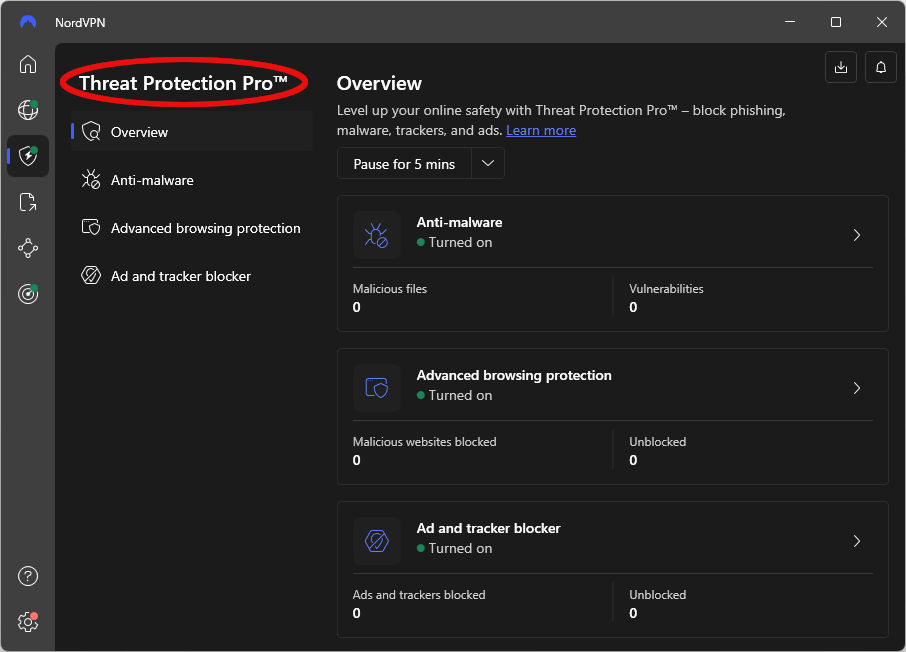The image size is (906, 652).
Task: Open the Dark Web Monitor target icon
Action: (x=28, y=294)
